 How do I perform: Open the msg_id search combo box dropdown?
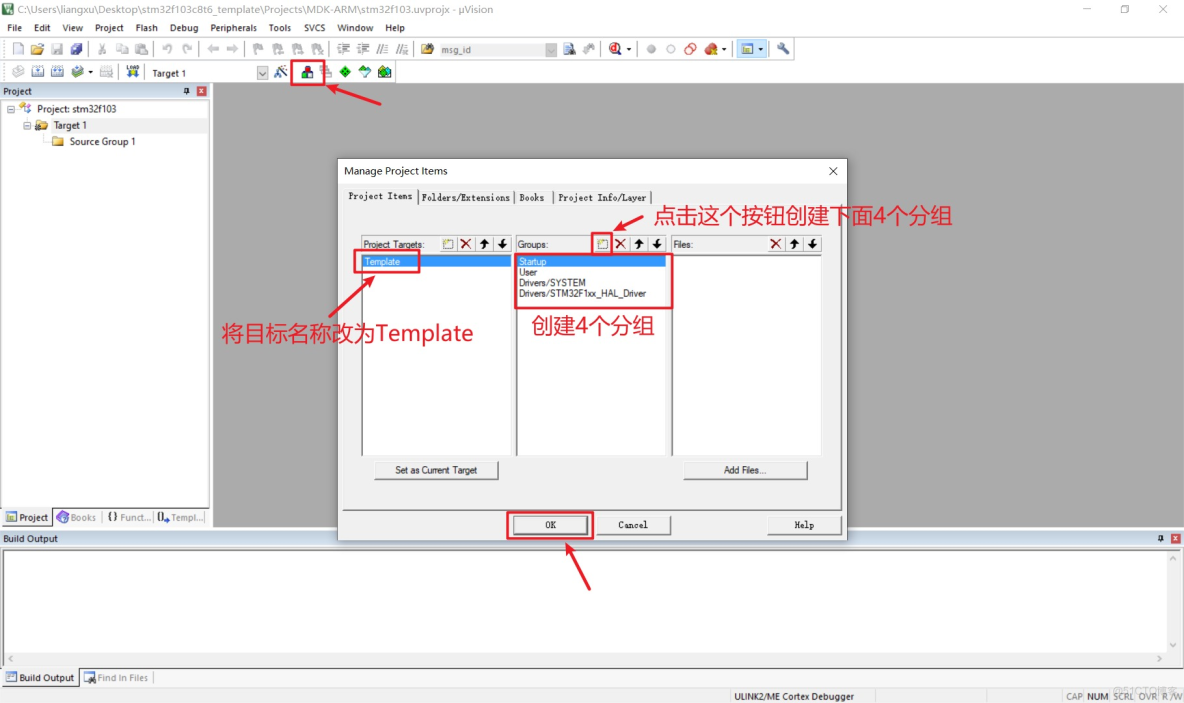(551, 48)
